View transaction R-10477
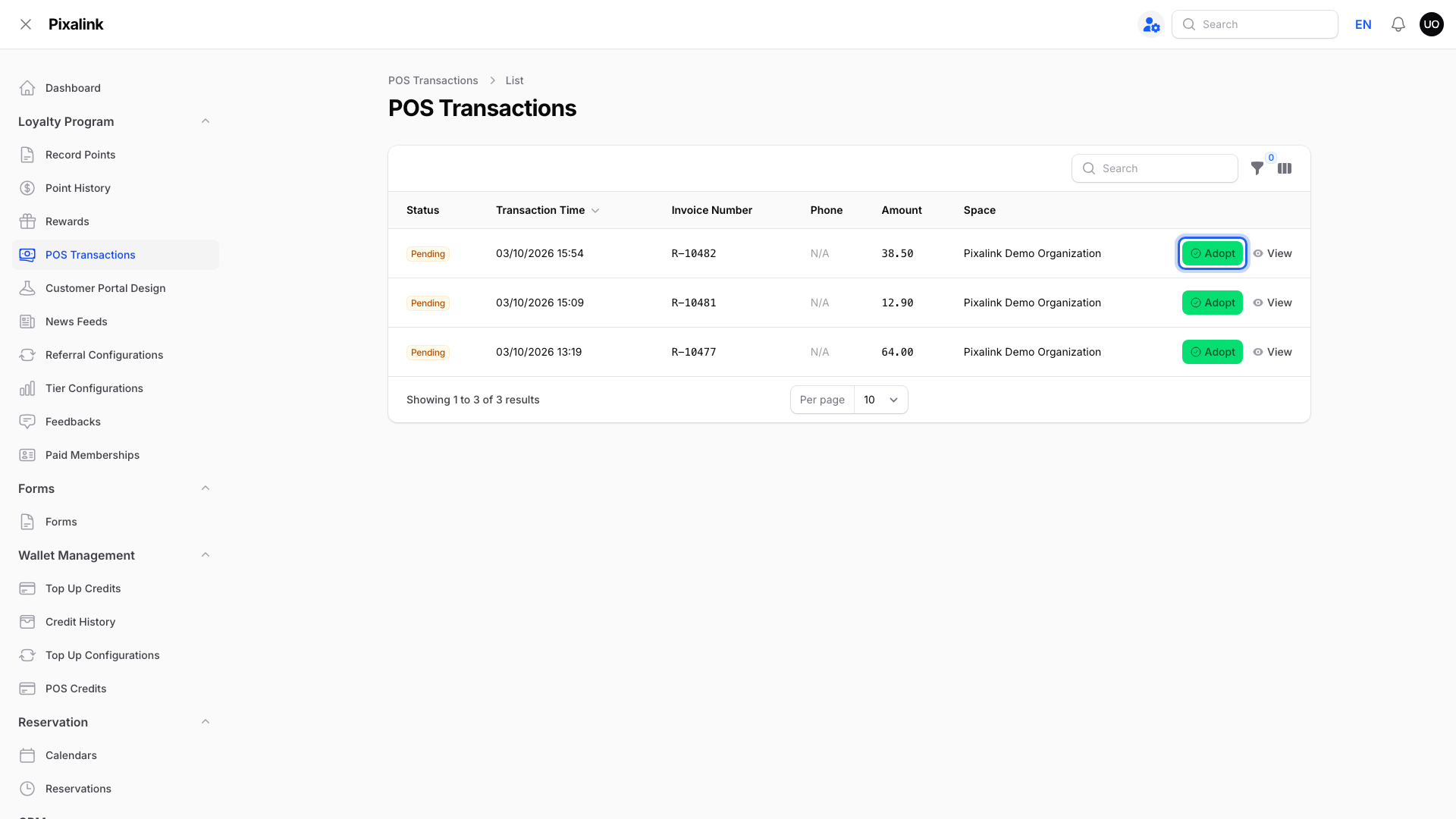 [x=1272, y=352]
